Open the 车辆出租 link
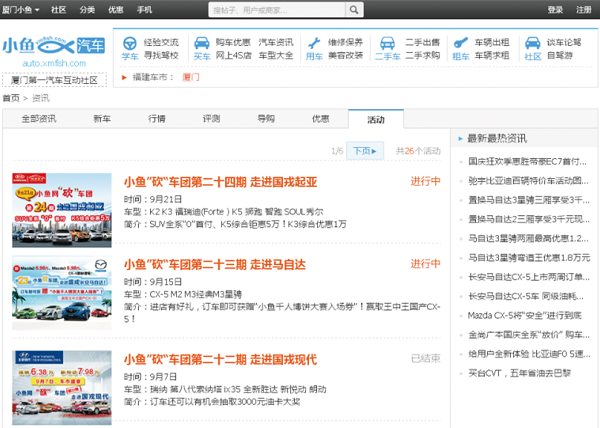Screen dimensions: 600x428 tap(492, 42)
